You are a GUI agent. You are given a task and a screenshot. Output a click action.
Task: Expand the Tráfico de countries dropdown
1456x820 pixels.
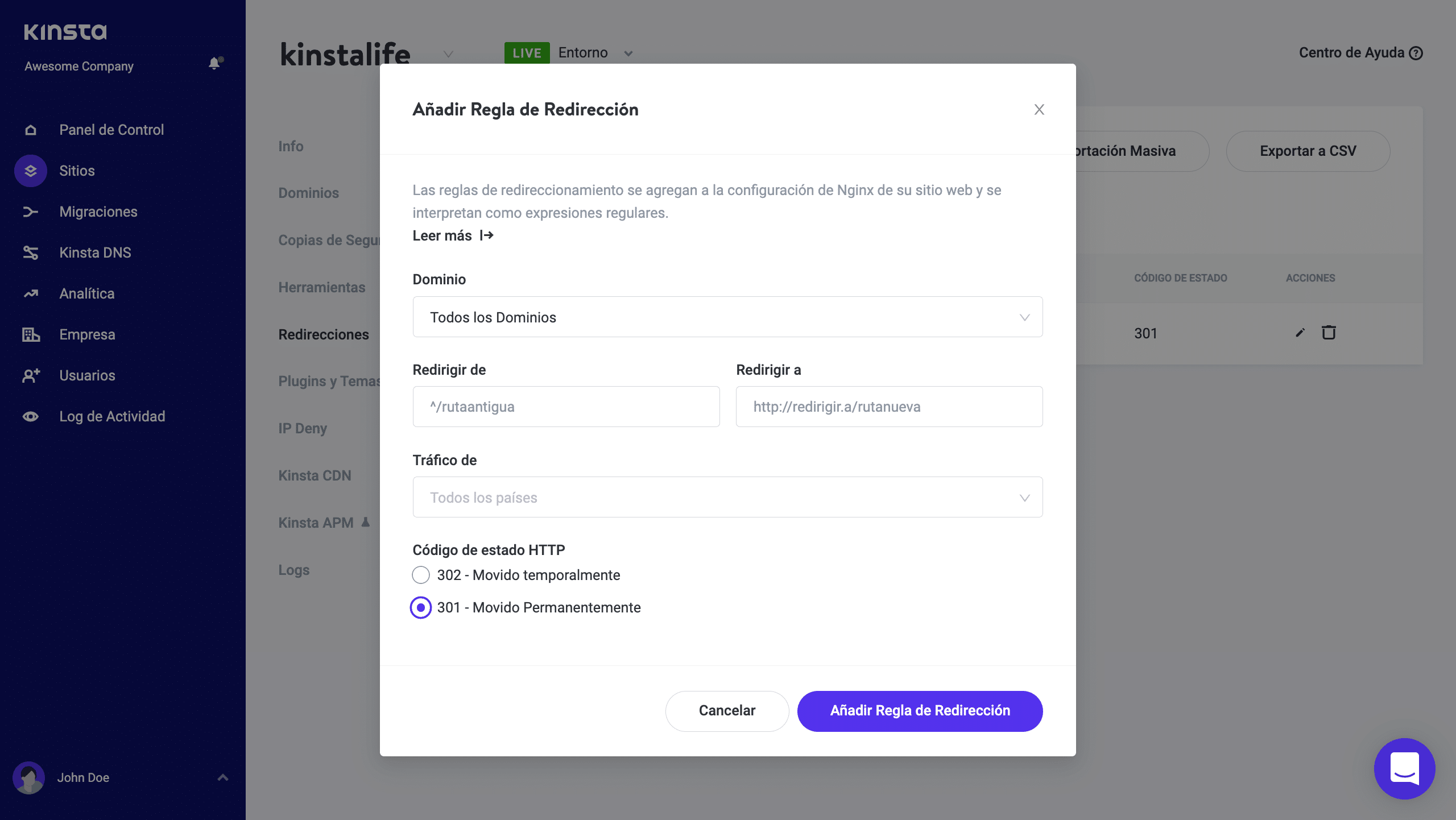[x=727, y=497]
